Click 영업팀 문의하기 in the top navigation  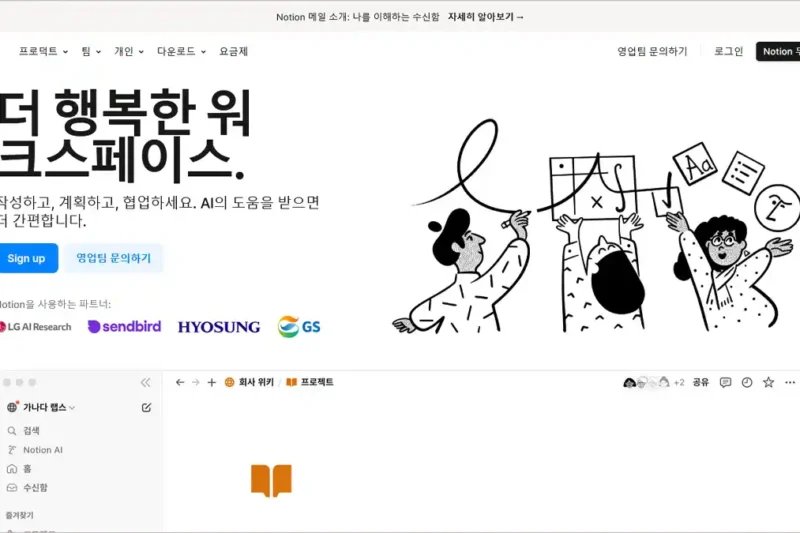click(652, 52)
